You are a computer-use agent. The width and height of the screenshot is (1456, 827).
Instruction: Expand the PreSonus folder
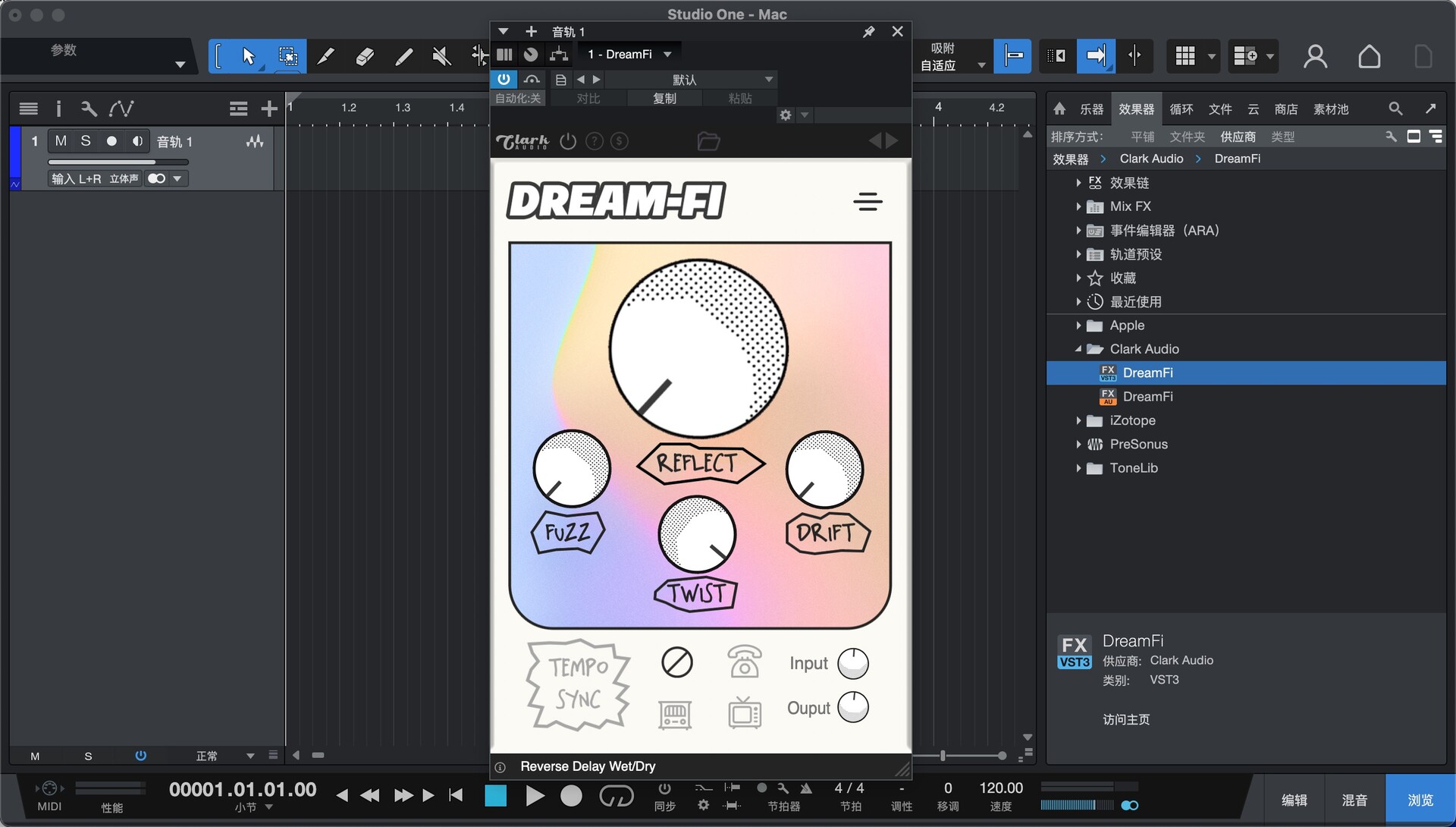(x=1078, y=444)
